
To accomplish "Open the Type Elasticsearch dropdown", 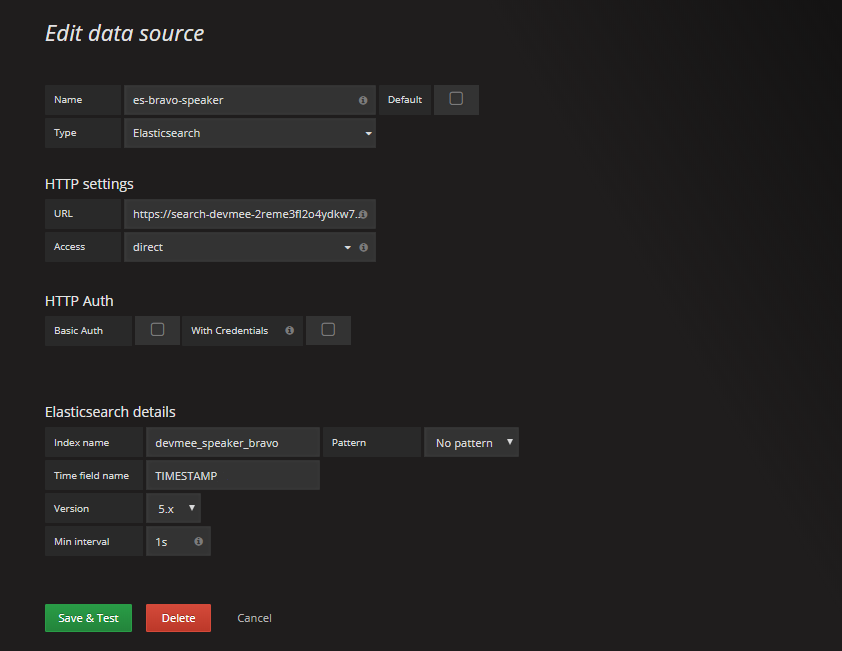I will coord(249,133).
